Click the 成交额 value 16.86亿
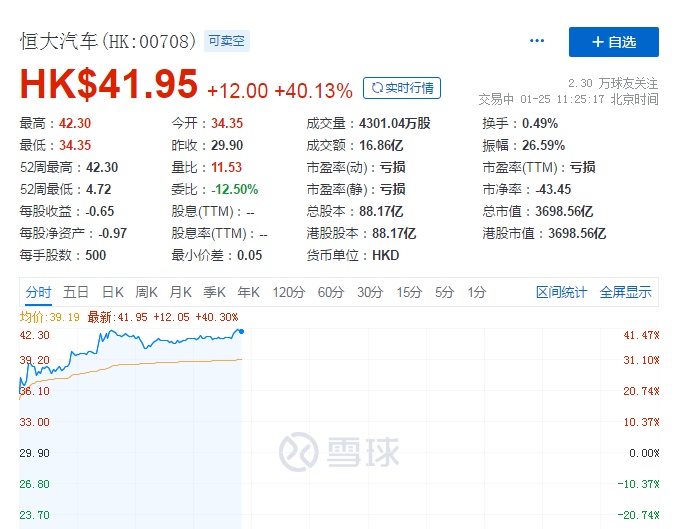This screenshot has width=684, height=529. coord(381,145)
